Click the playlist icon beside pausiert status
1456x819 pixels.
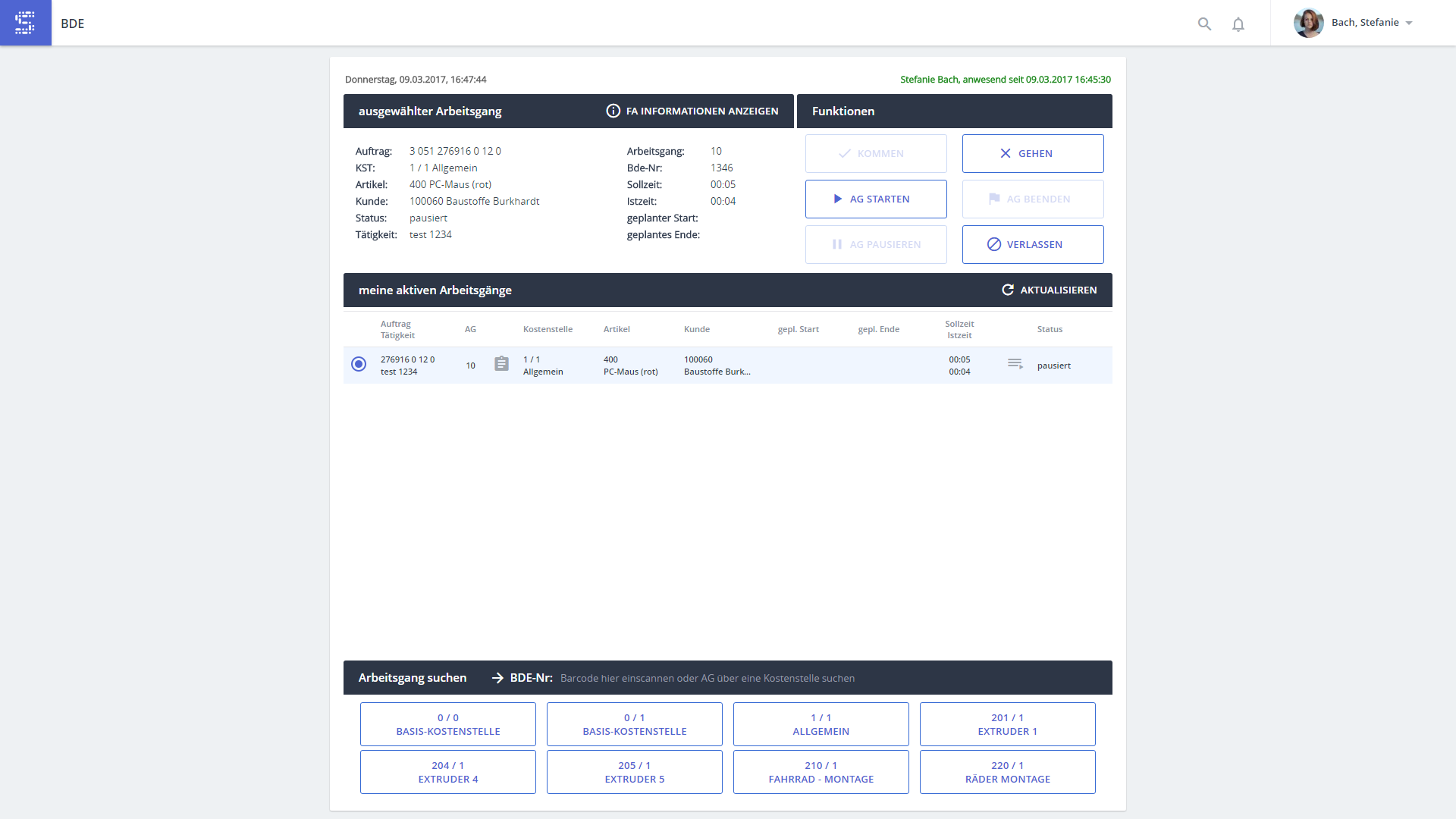tap(1015, 364)
